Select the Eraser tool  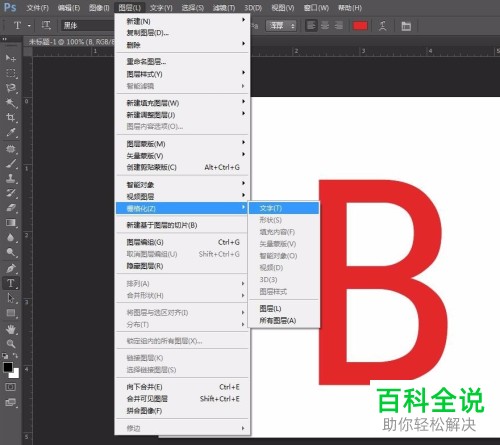tap(11, 208)
